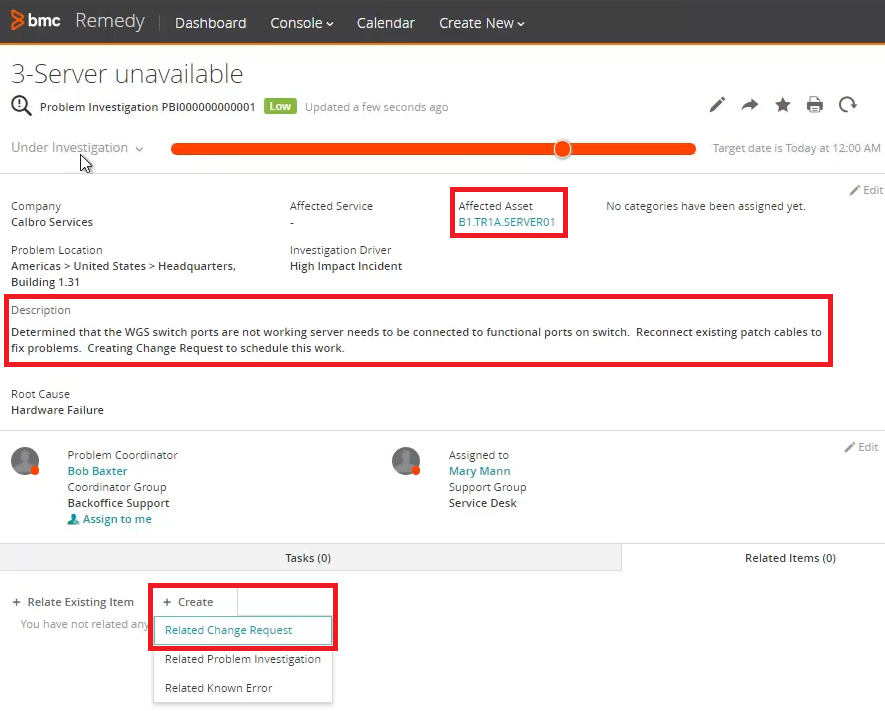Click the refresh icon
This screenshot has height=711, width=885.
(x=847, y=105)
